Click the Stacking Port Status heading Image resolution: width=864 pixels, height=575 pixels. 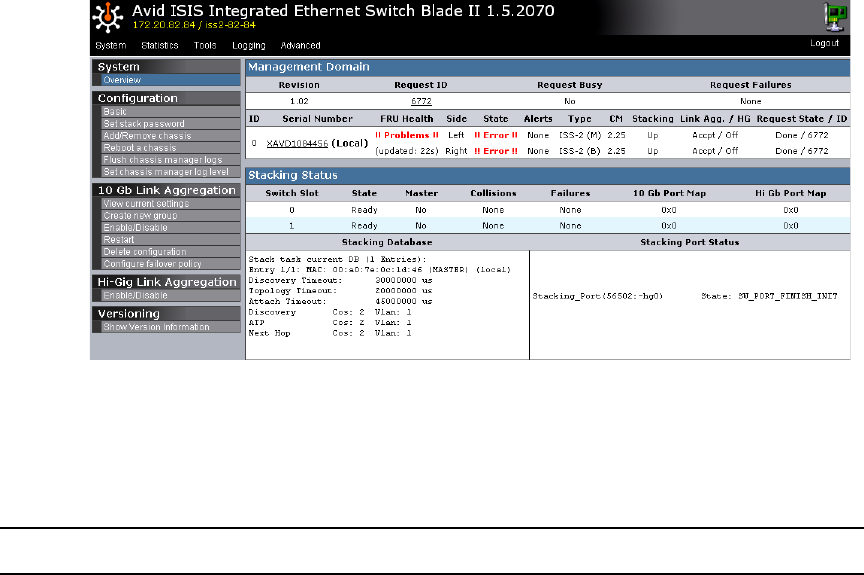coord(690,242)
